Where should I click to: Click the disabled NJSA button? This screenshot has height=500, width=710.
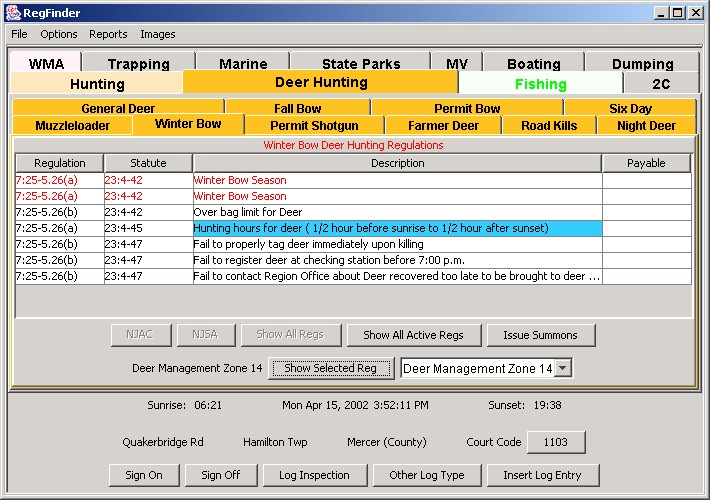click(206, 335)
